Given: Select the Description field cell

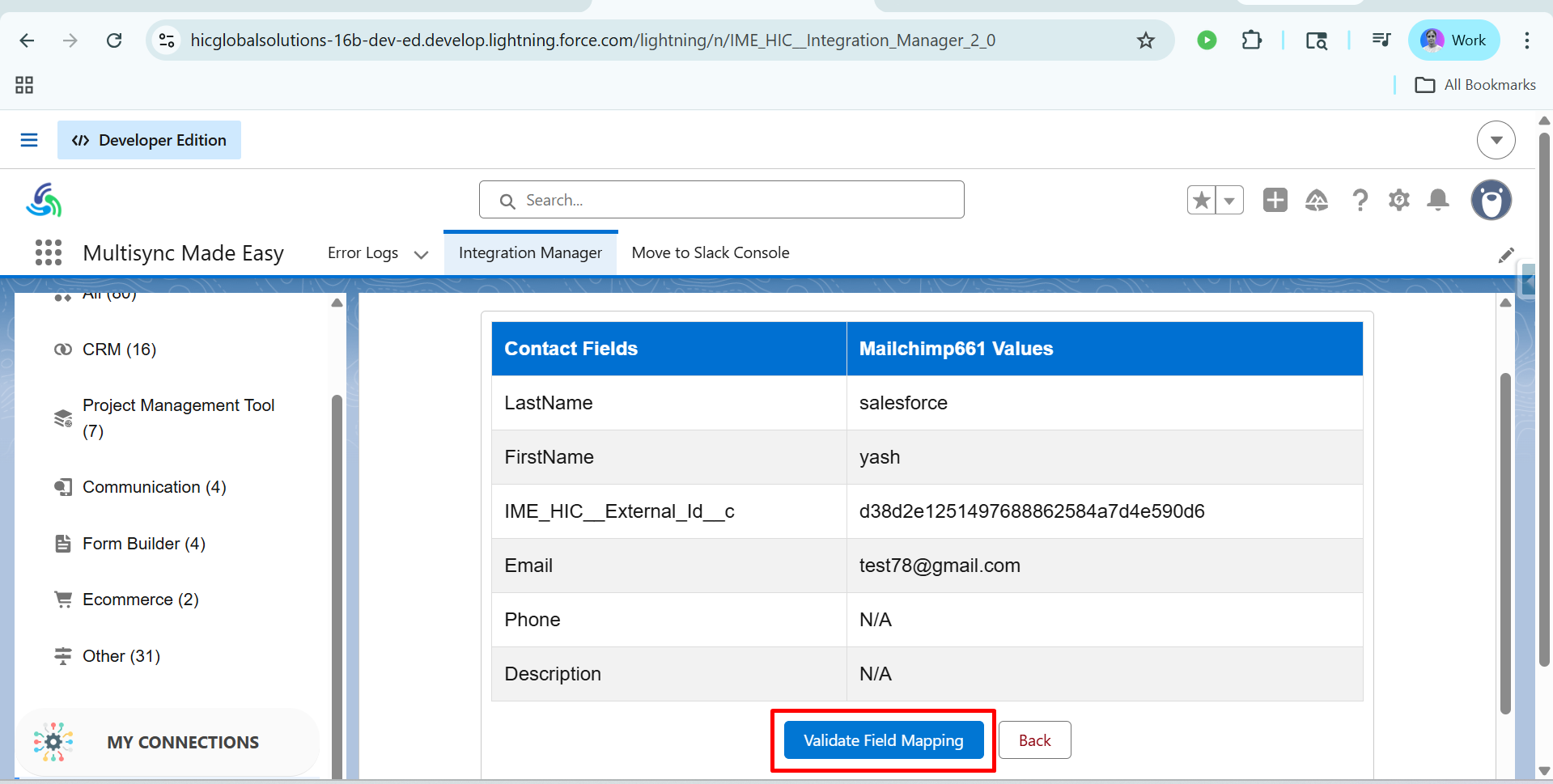Looking at the screenshot, I should [669, 674].
